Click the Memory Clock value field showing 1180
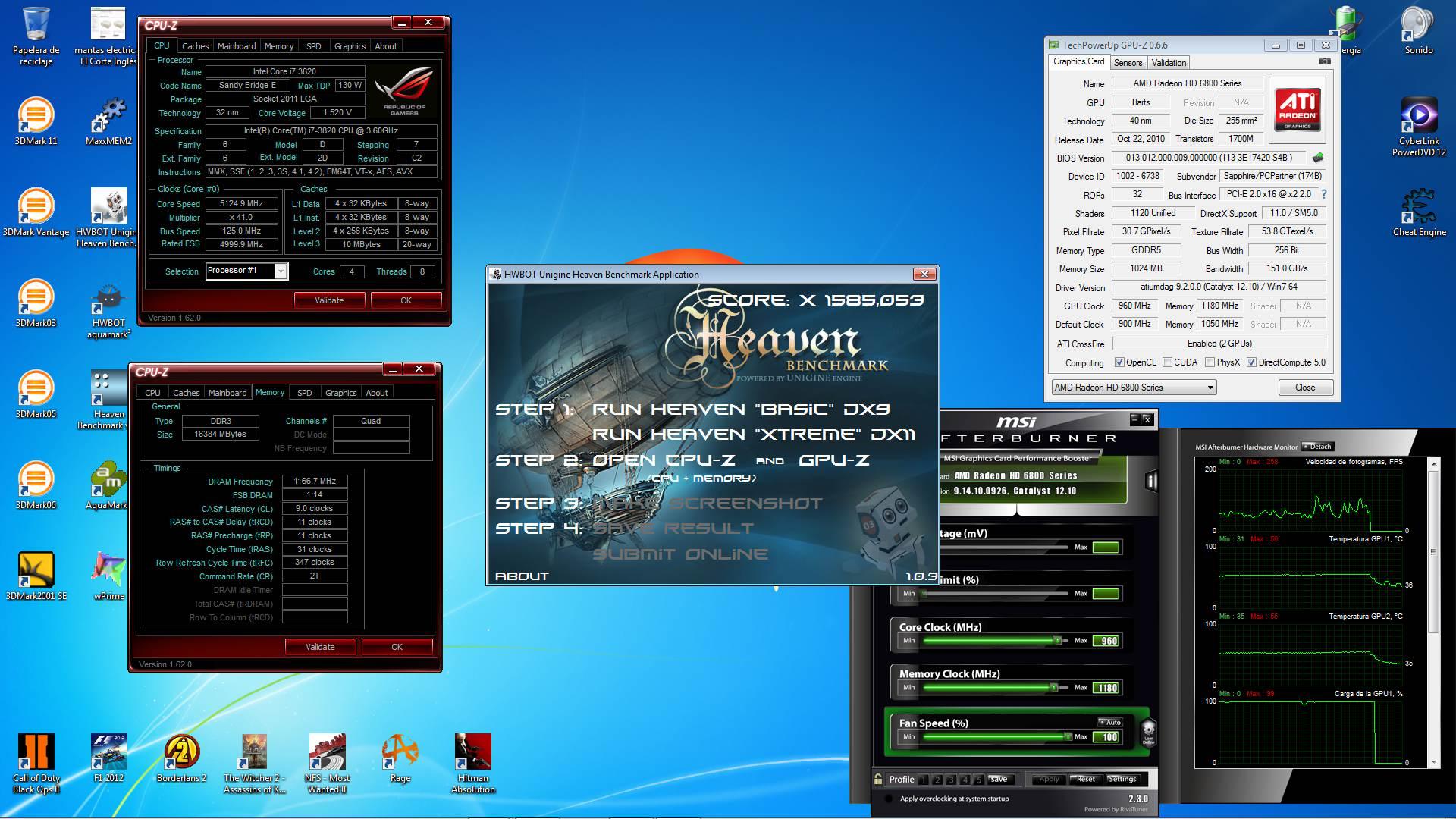1456x819 pixels. (x=1106, y=688)
